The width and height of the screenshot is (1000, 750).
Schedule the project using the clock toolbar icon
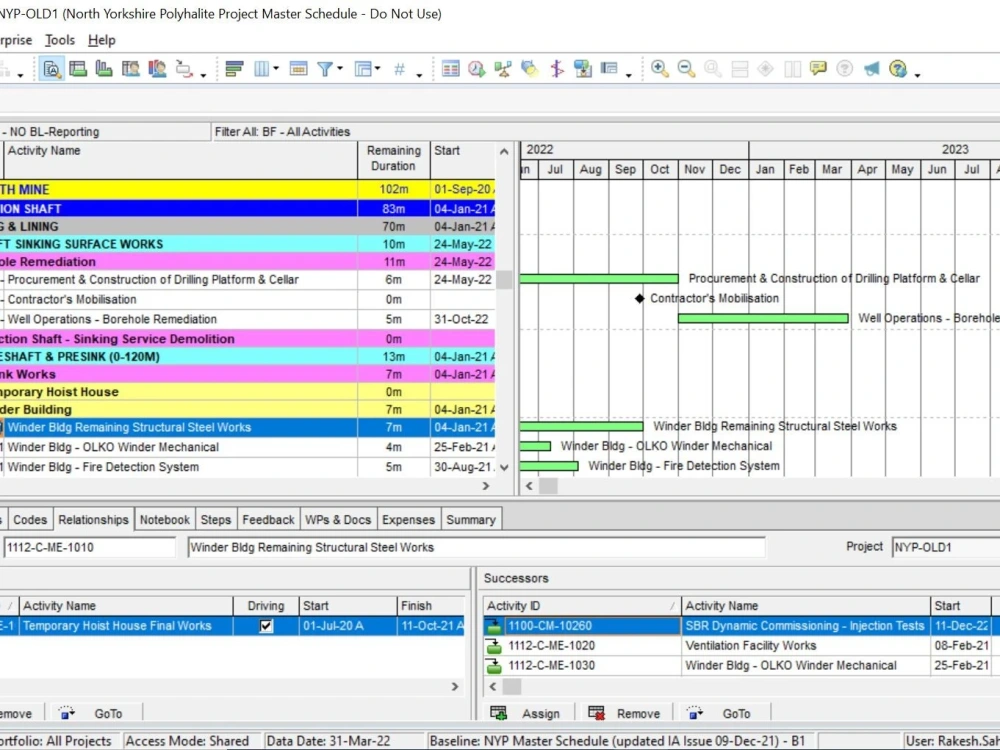[x=475, y=69]
